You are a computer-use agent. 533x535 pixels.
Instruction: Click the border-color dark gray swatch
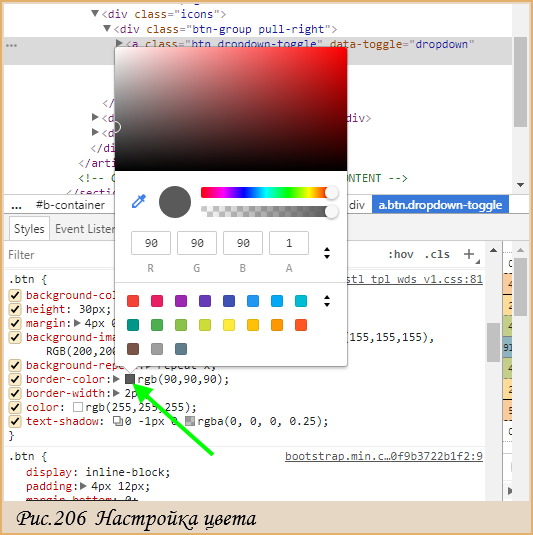click(130, 379)
